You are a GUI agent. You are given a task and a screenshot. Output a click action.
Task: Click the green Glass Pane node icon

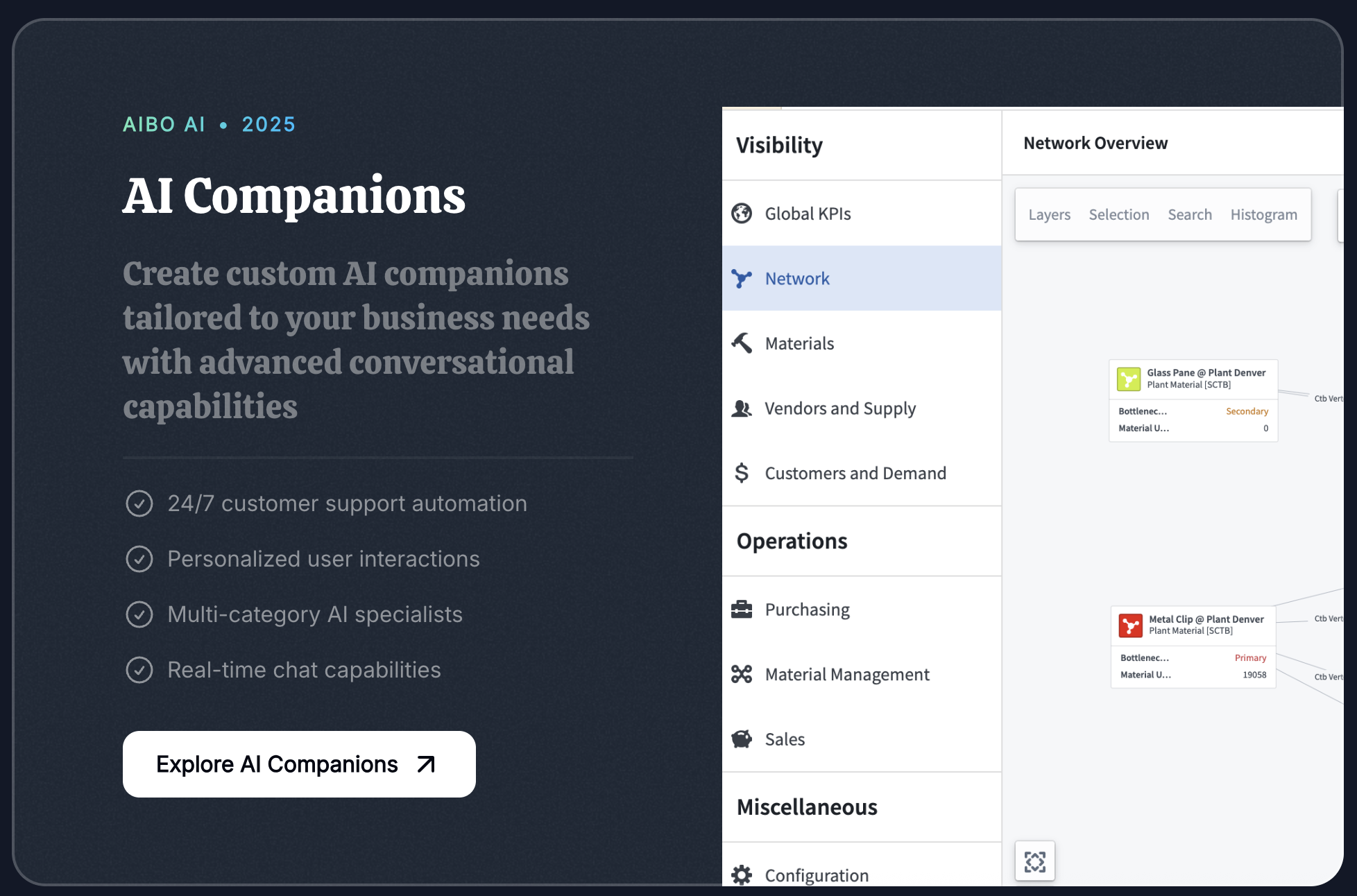[x=1129, y=379]
